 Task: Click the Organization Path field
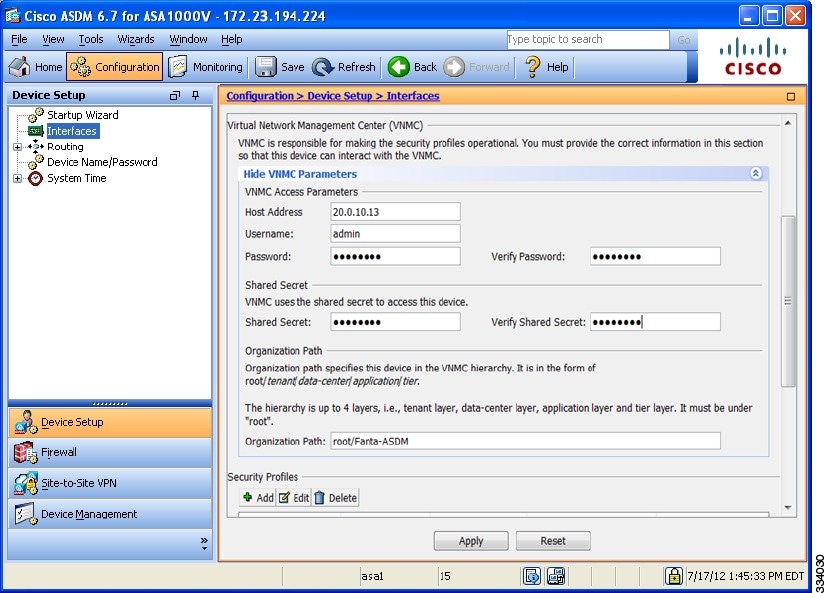click(x=525, y=441)
